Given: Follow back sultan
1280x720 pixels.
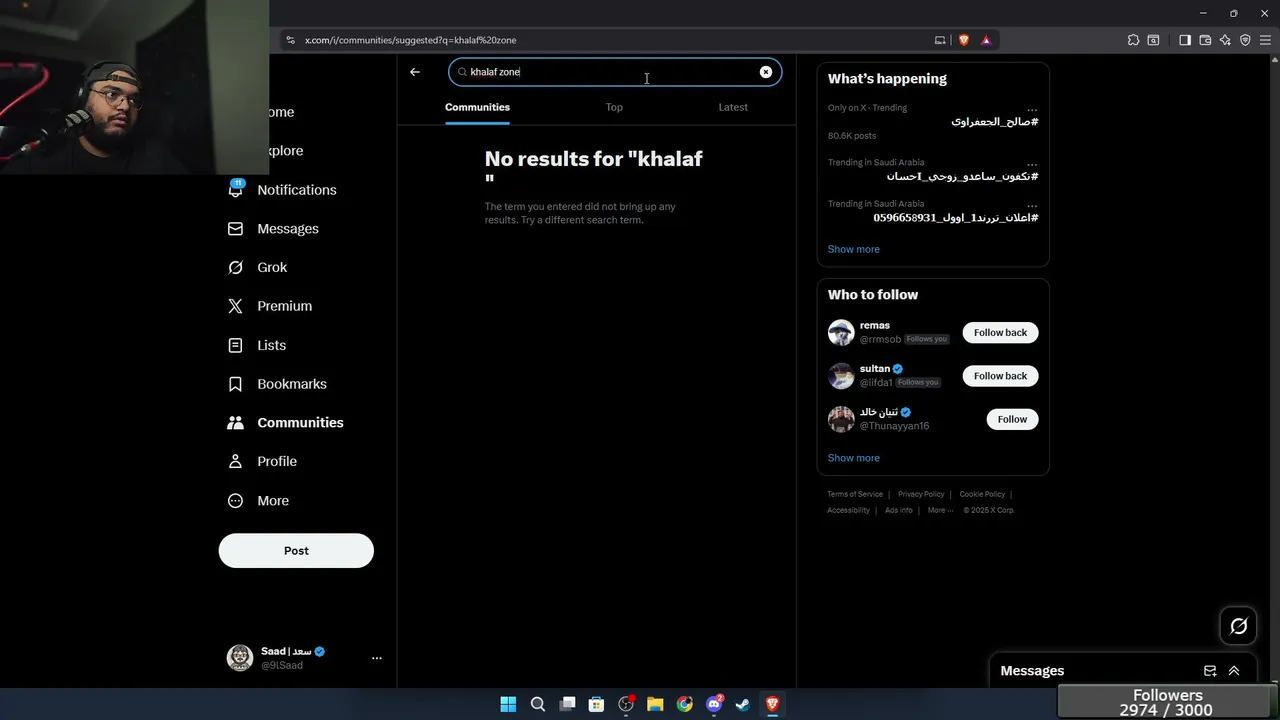Looking at the screenshot, I should click(1000, 376).
